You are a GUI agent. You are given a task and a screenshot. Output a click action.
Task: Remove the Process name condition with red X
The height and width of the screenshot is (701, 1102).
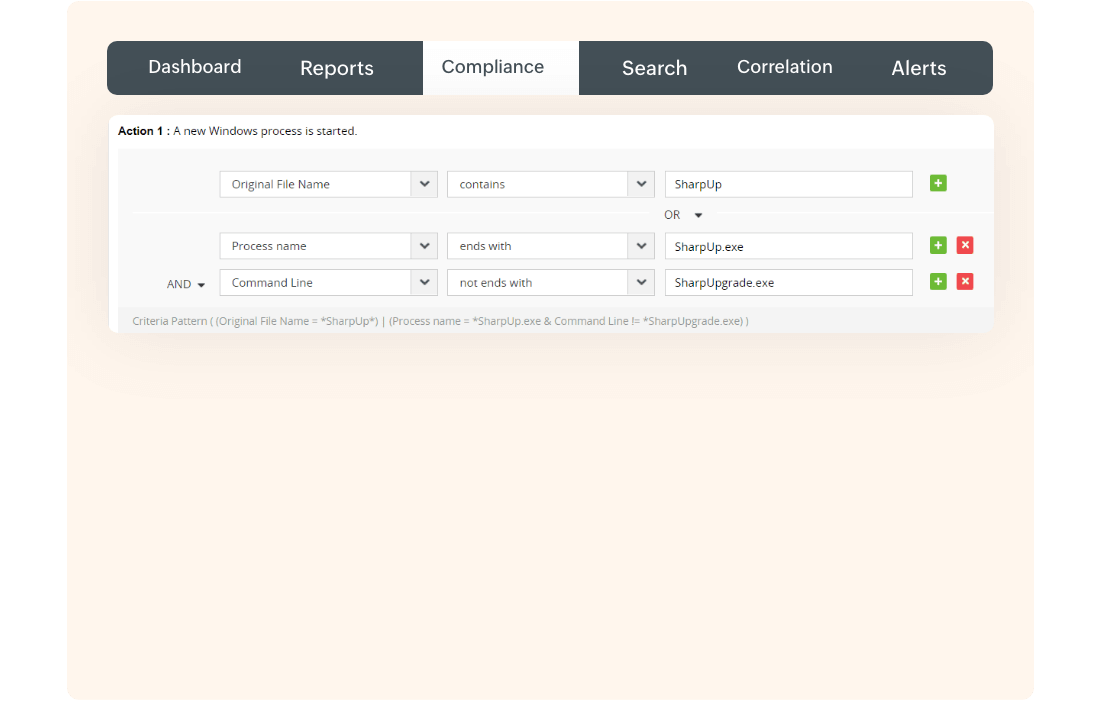(x=964, y=245)
